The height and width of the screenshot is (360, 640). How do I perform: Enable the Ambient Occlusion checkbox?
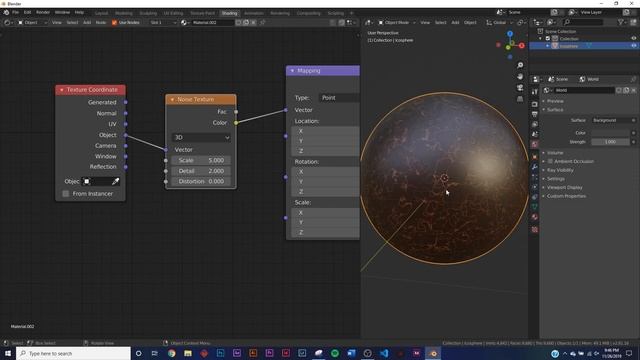click(x=550, y=161)
